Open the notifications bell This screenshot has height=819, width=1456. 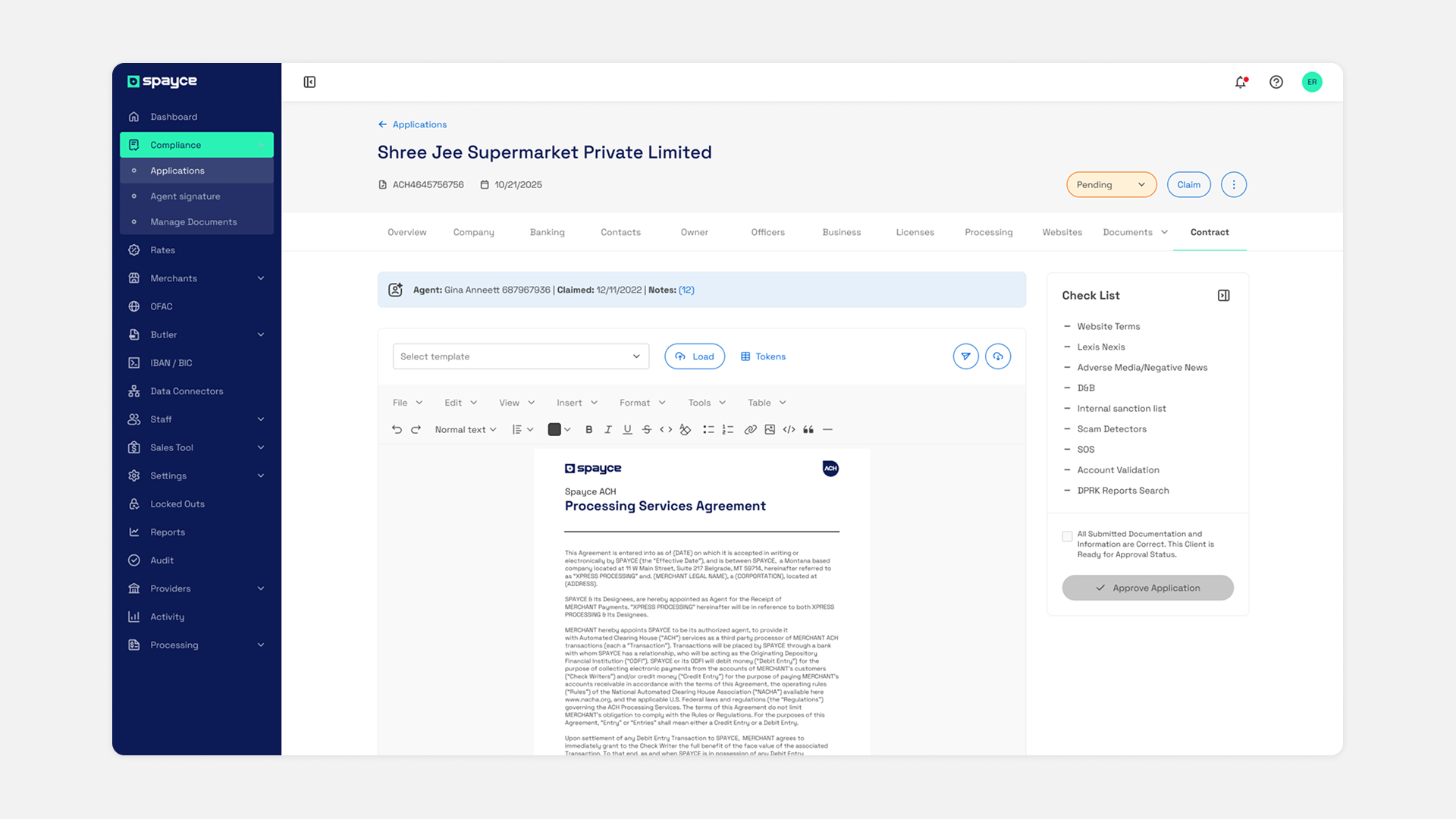[1240, 82]
